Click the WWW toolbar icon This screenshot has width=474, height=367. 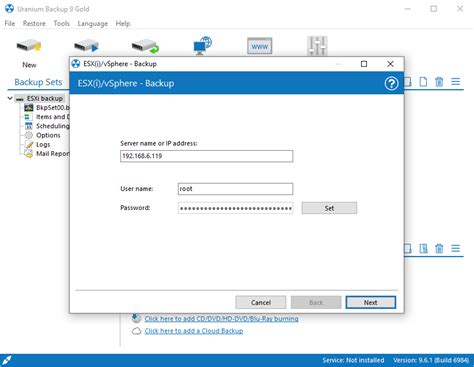pyautogui.click(x=260, y=46)
